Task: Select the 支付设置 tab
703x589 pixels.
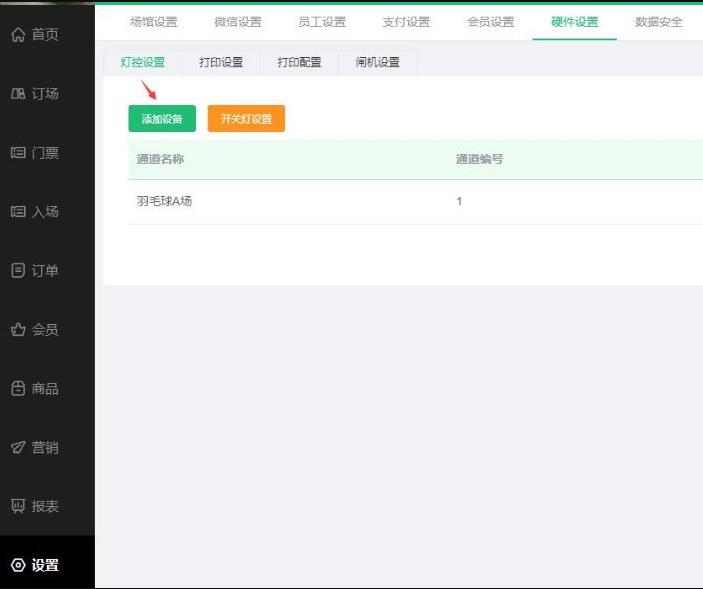Action: point(405,22)
